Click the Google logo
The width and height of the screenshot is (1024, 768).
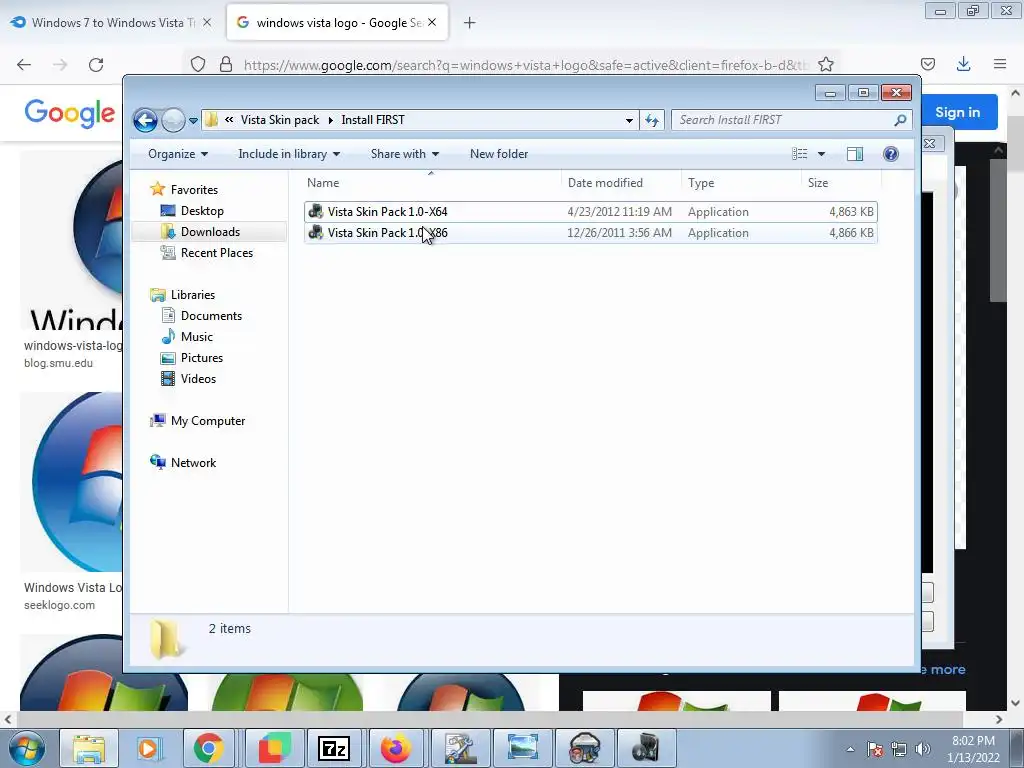(x=70, y=113)
